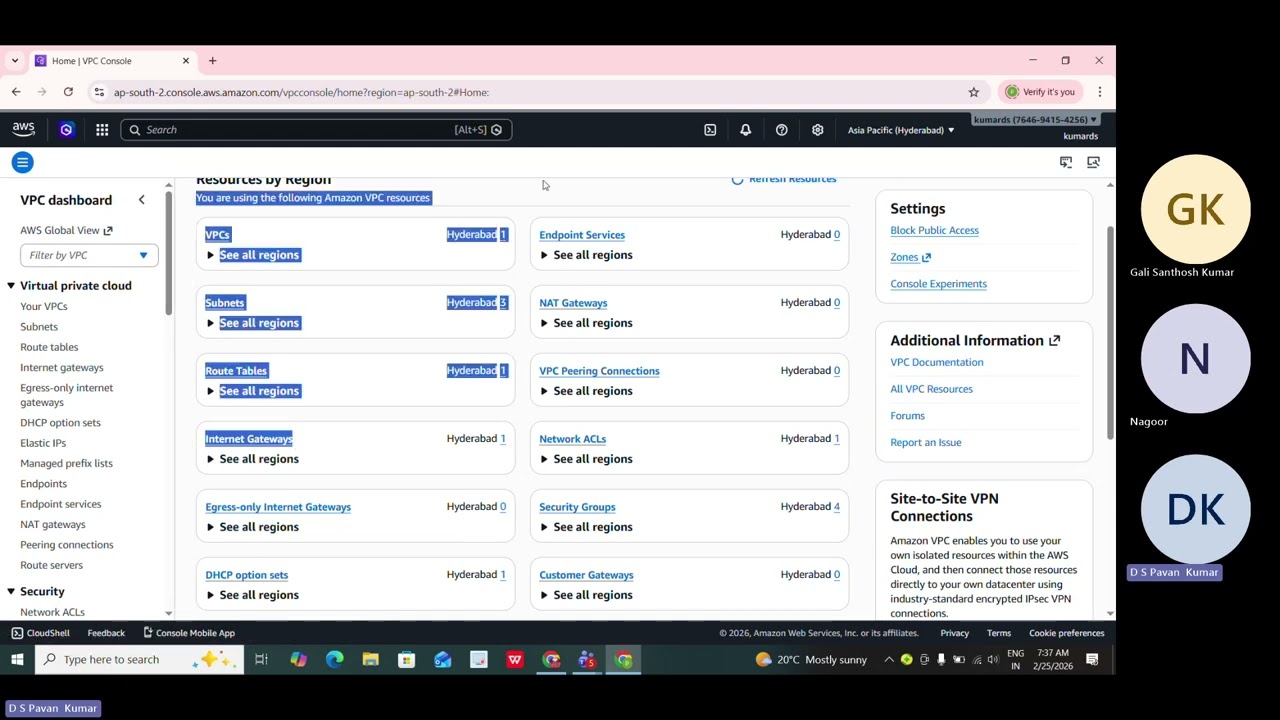Viewport: 1280px width, 720px height.
Task: Open the AWS console home logo
Action: point(23,129)
